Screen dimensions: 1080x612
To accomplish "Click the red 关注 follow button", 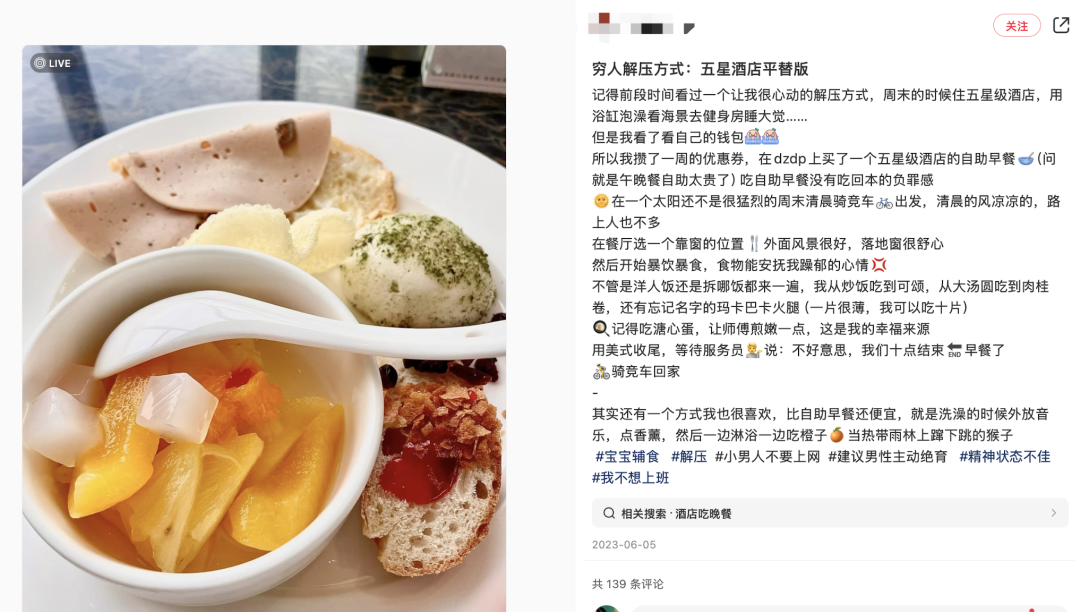I will click(x=1017, y=25).
